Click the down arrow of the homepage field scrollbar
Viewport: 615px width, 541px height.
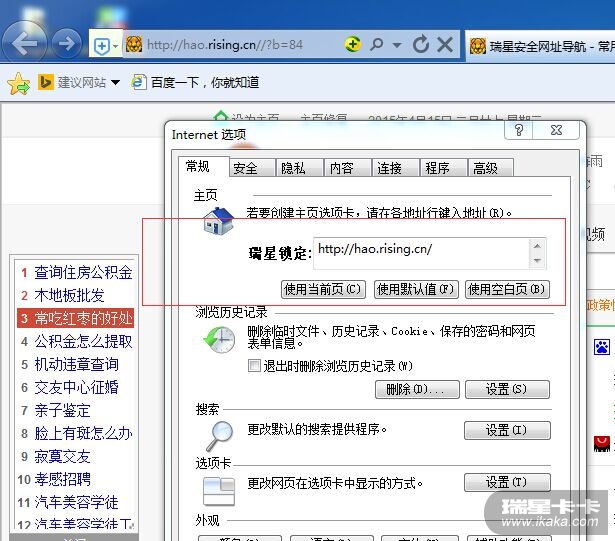[537, 260]
